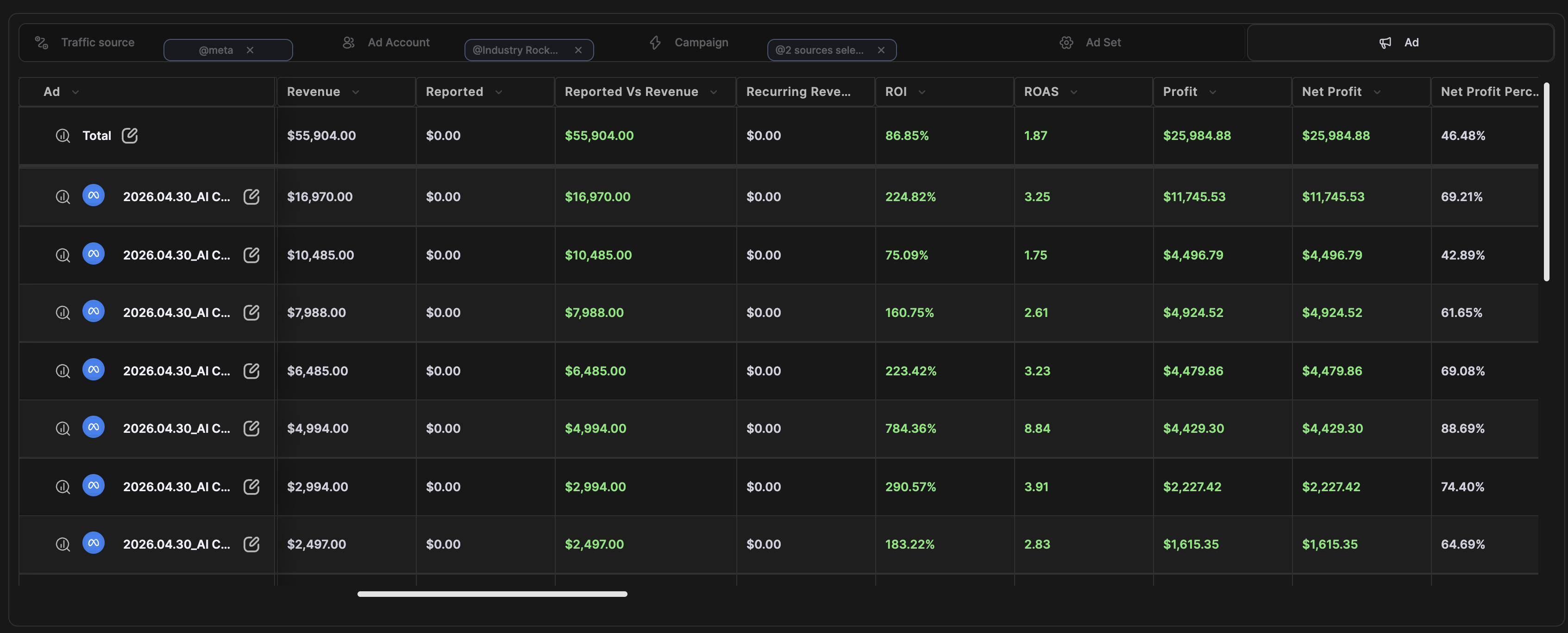This screenshot has width=1568, height=633.
Task: Edit the ad in $6,485.00 revenue row
Action: tap(251, 370)
